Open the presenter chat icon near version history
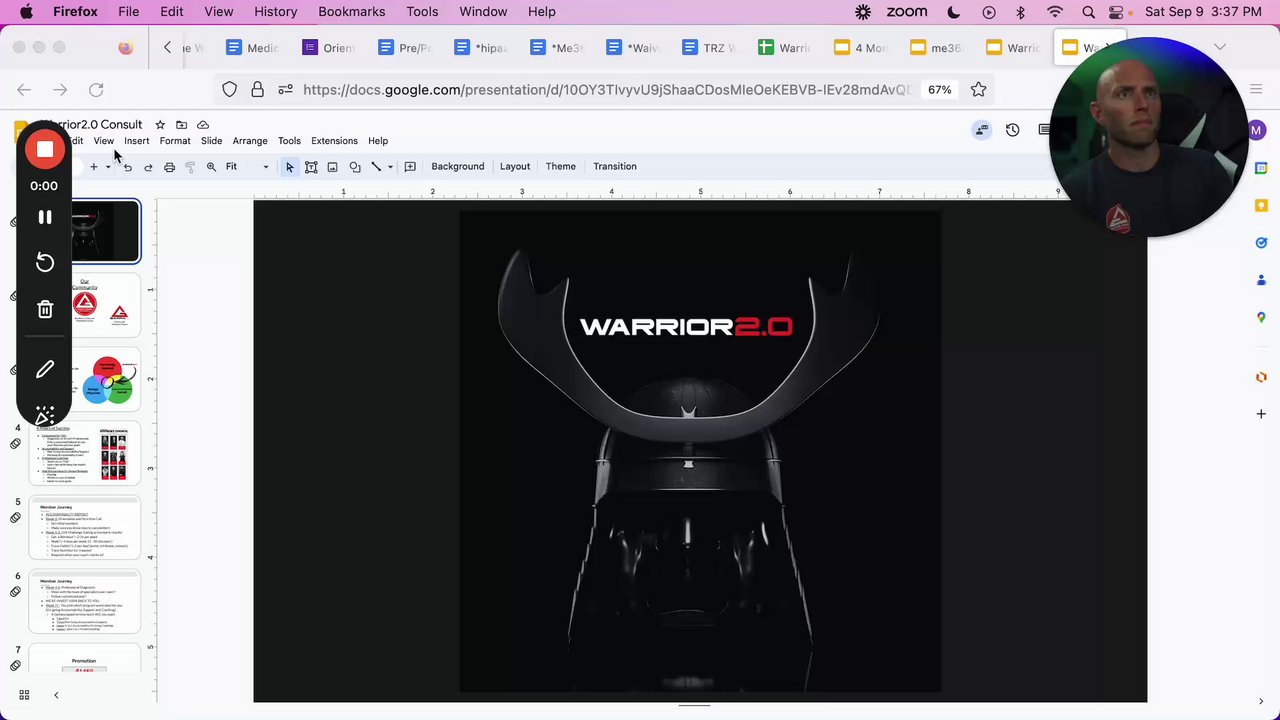 (x=982, y=130)
